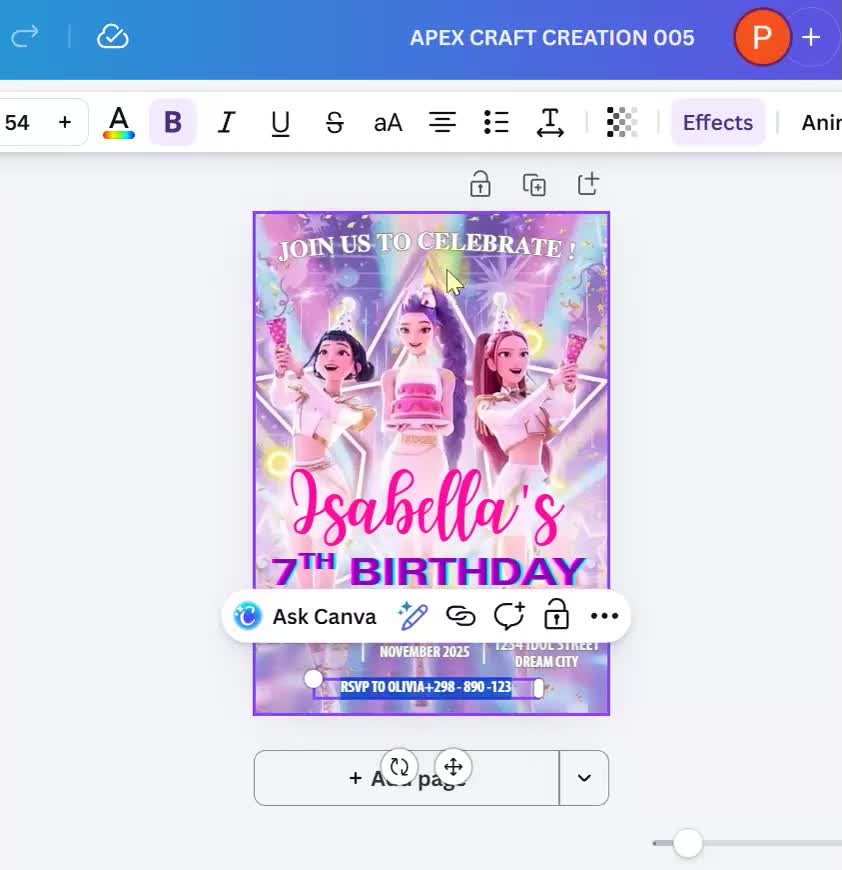Click the transparency checkerboard icon
The image size is (842, 870).
[621, 122]
